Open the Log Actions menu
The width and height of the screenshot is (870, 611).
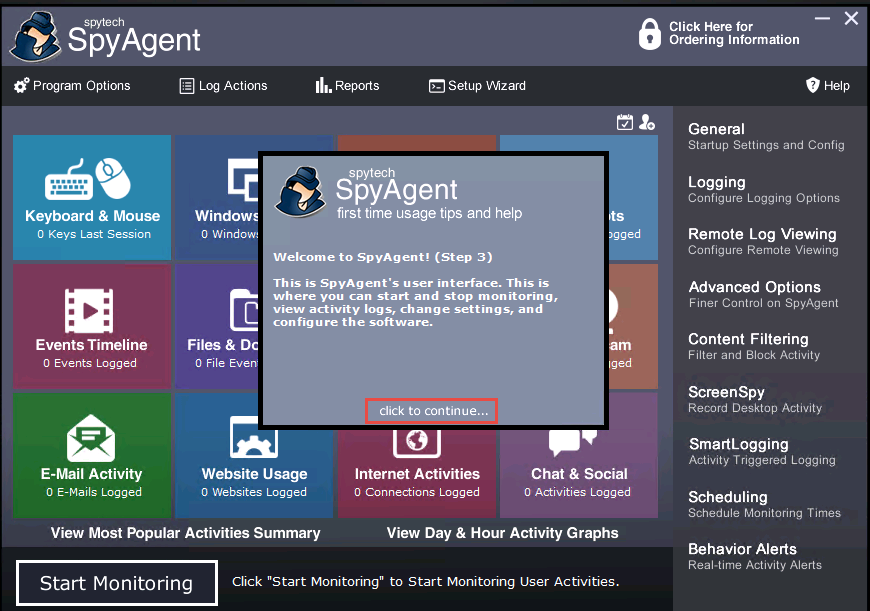tap(224, 85)
